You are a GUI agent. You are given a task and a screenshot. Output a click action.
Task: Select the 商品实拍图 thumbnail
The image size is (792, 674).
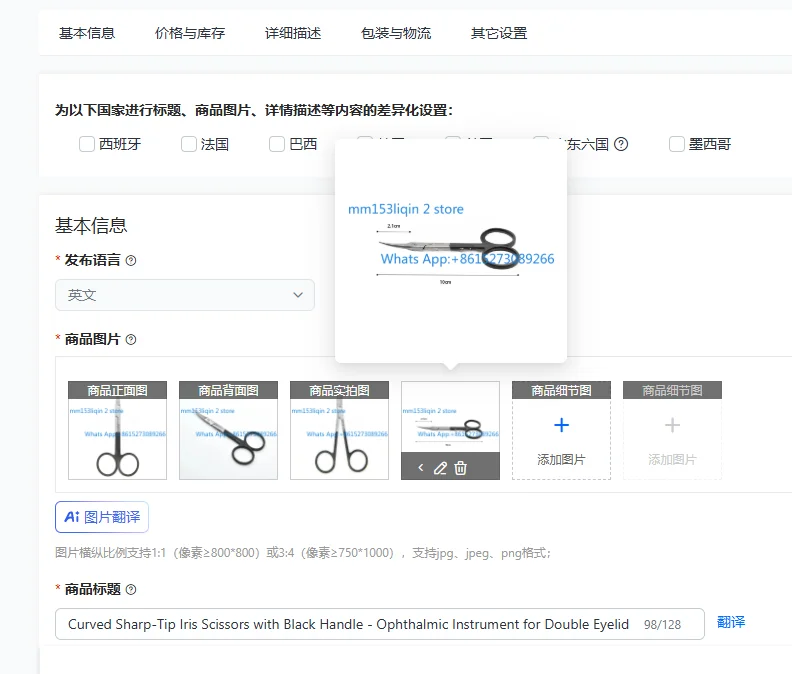[x=339, y=430]
